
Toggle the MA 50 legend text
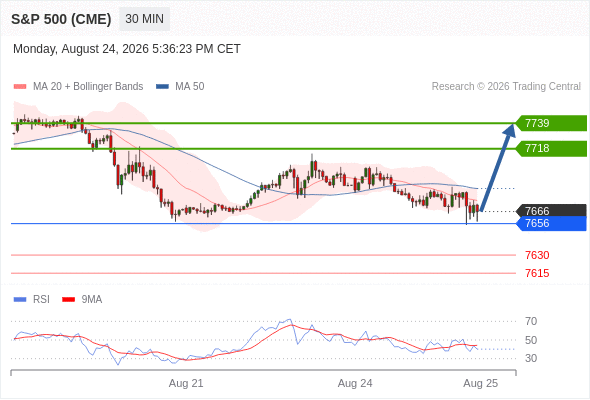pyautogui.click(x=190, y=87)
